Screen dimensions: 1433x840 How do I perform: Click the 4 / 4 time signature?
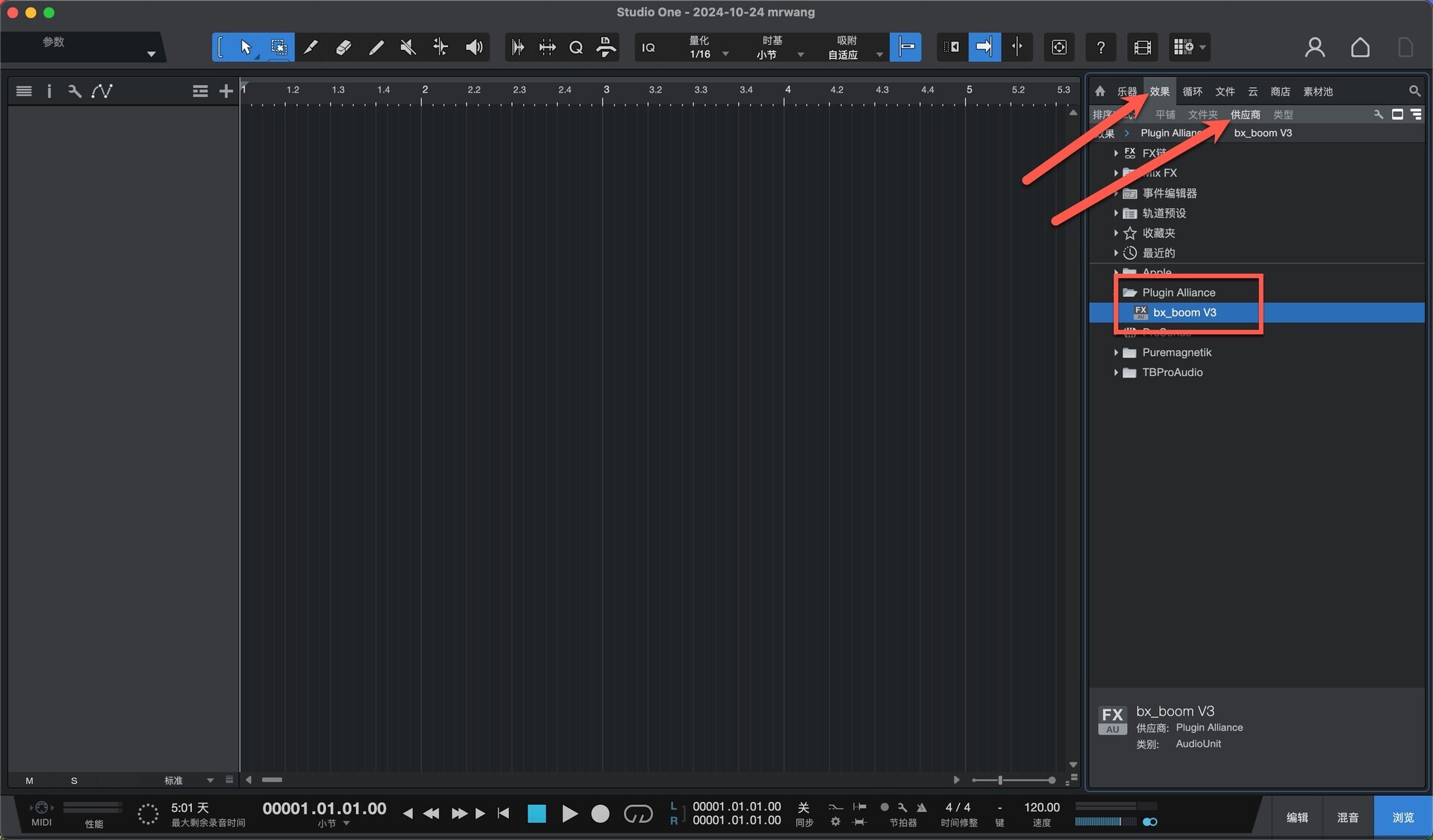coord(958,807)
